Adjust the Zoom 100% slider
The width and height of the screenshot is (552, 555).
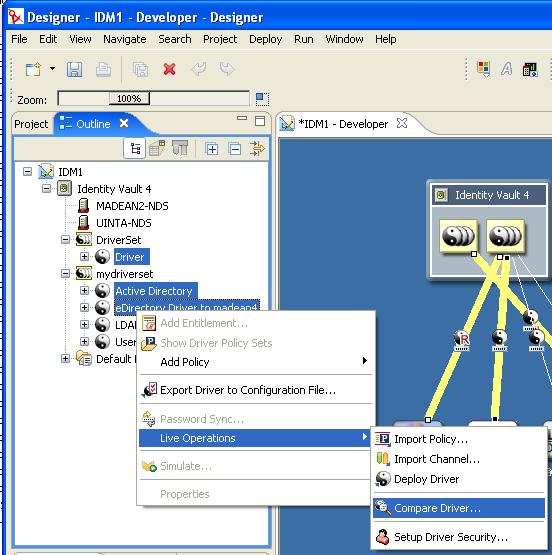point(129,98)
